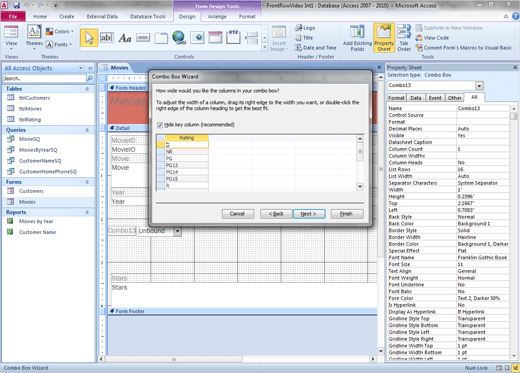Open the Themes gallery

click(x=34, y=37)
